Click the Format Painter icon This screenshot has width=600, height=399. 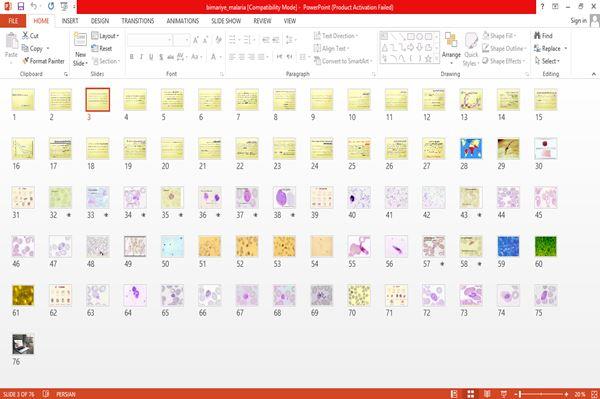tap(26, 61)
